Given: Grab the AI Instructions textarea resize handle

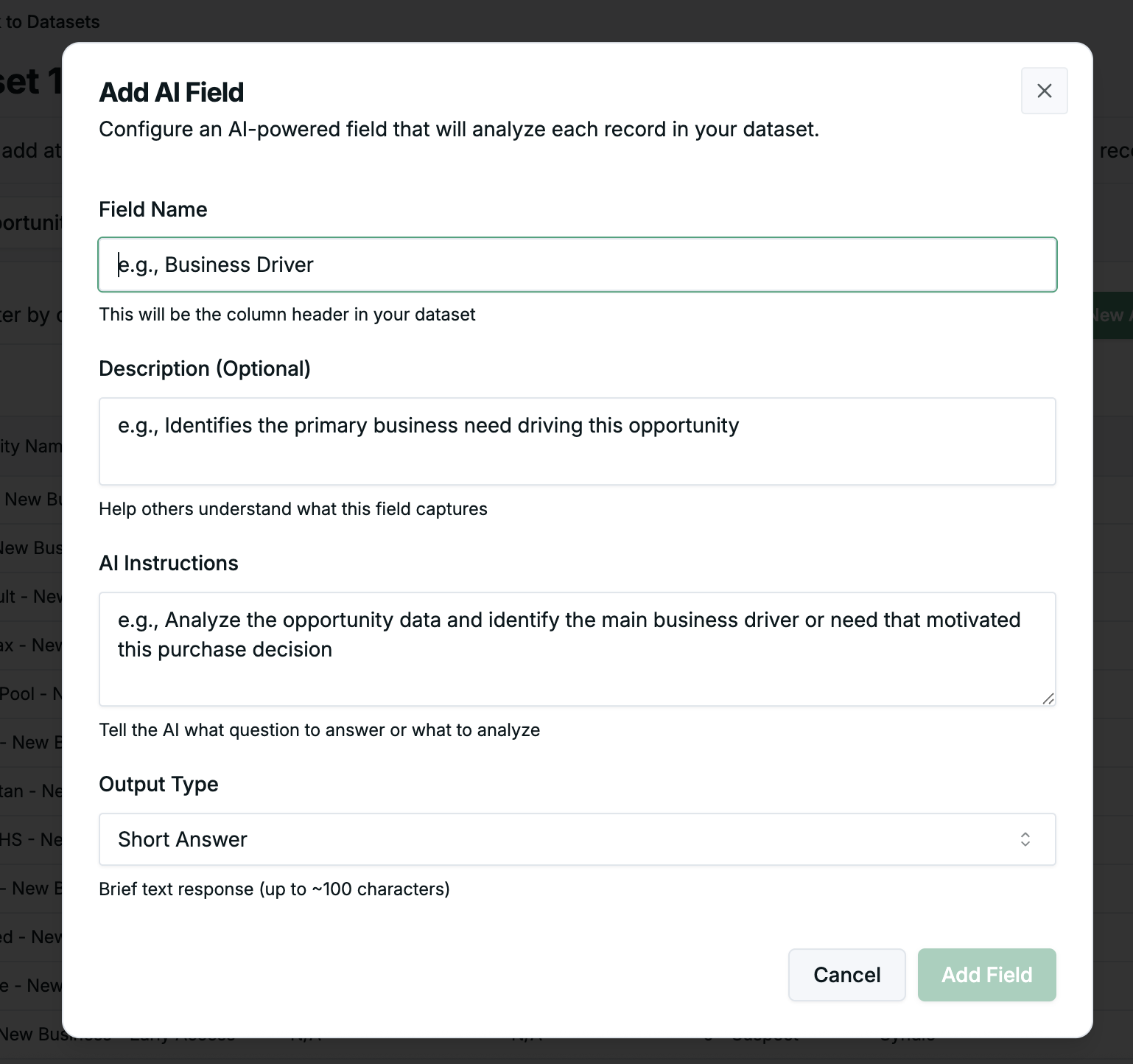Looking at the screenshot, I should point(1048,699).
